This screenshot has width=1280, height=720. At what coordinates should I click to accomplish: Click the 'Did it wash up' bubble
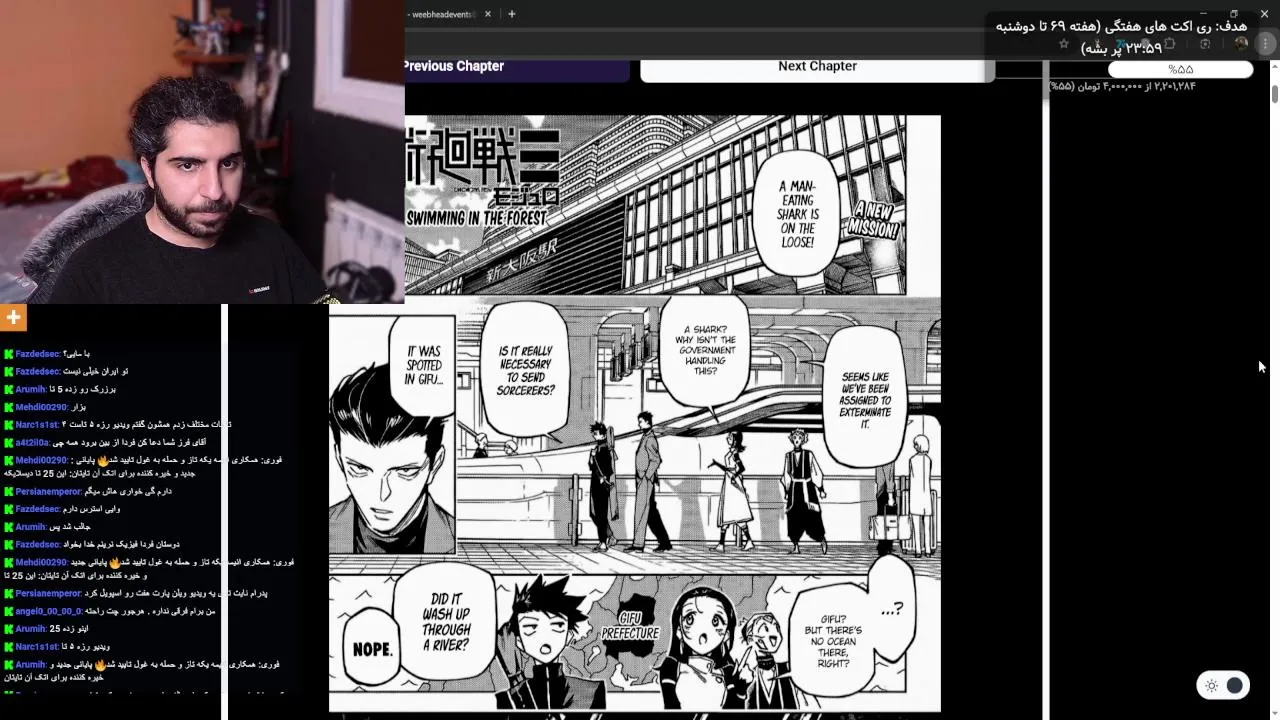click(x=446, y=621)
